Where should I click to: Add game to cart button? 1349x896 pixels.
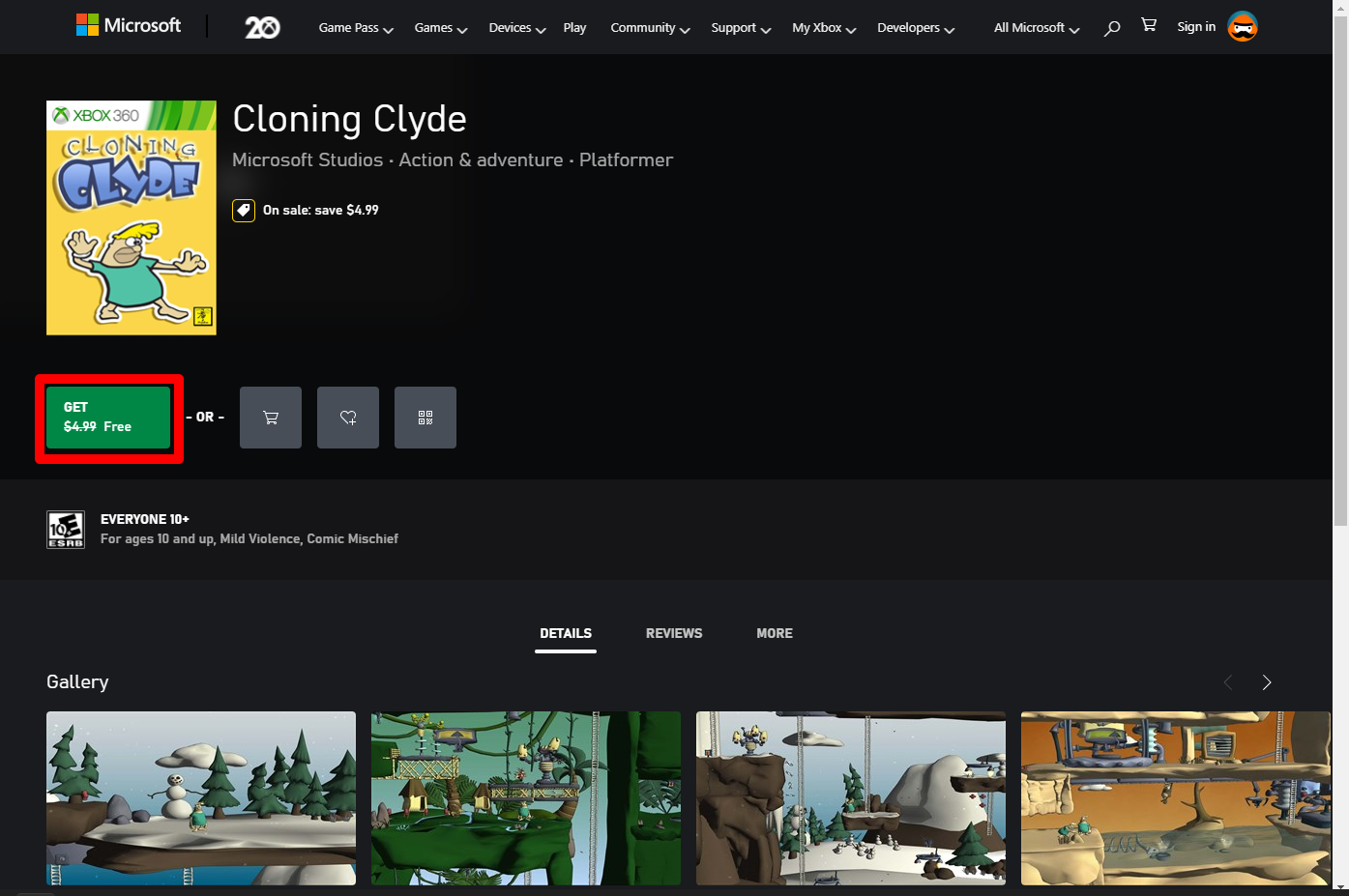click(x=271, y=418)
